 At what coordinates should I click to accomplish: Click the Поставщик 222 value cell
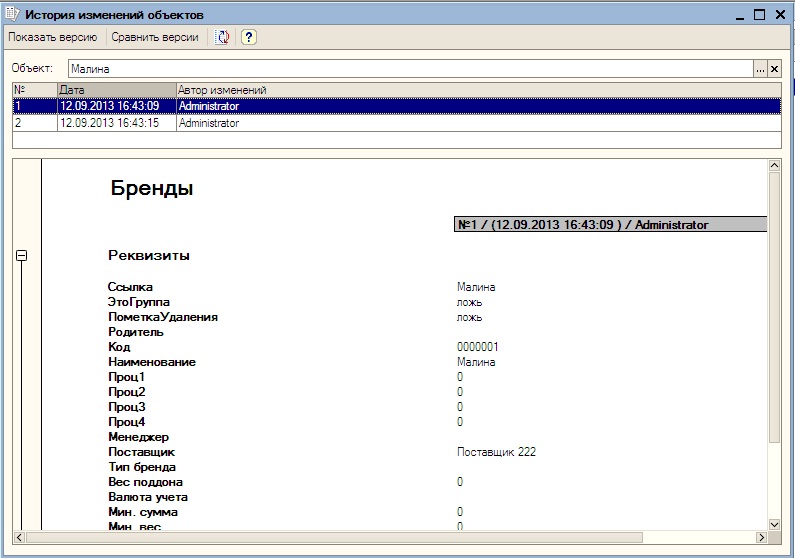pos(496,452)
